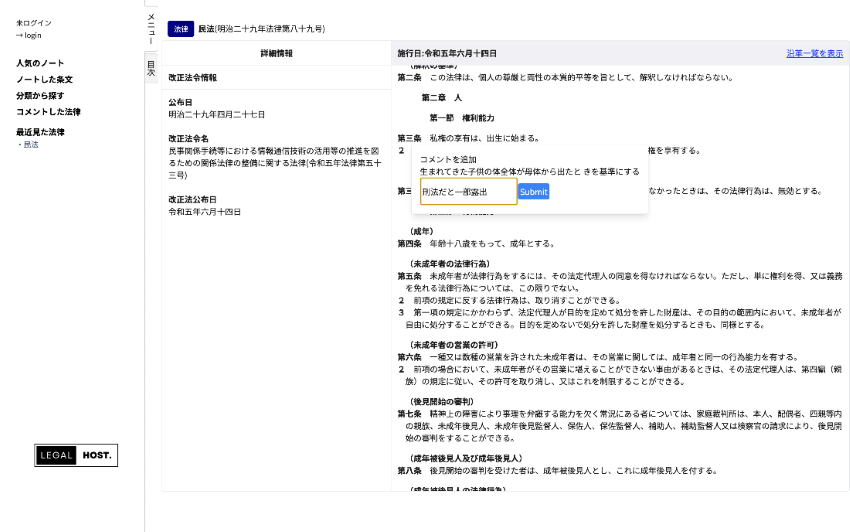Screen dimensions: 850x532
Task: Click the LEGAL HOST logo
Action: tap(76, 455)
